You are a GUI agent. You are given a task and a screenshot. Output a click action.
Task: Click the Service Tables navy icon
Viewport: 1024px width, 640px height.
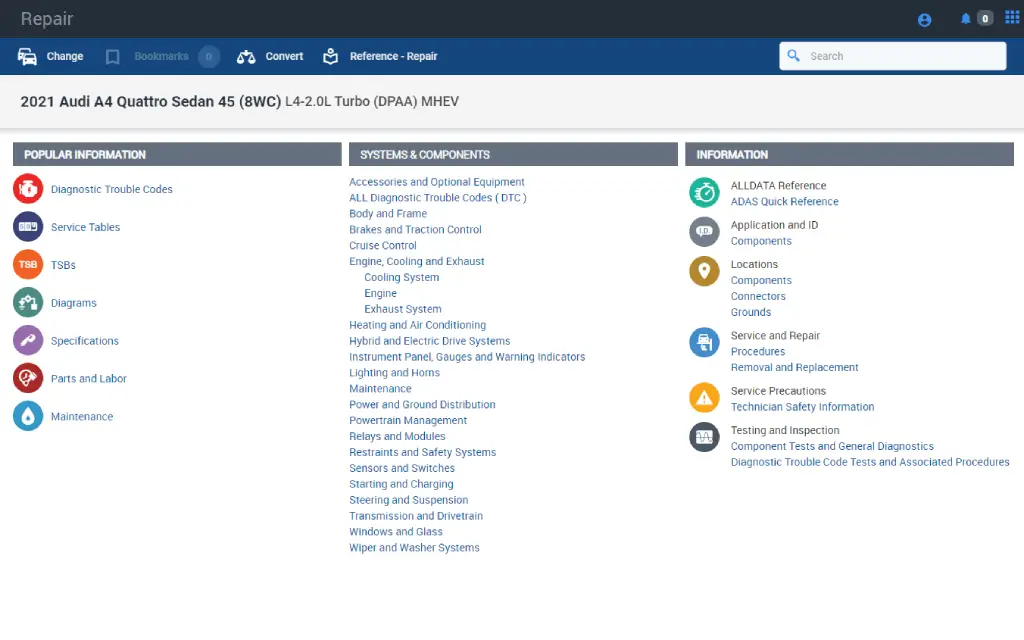[28, 227]
